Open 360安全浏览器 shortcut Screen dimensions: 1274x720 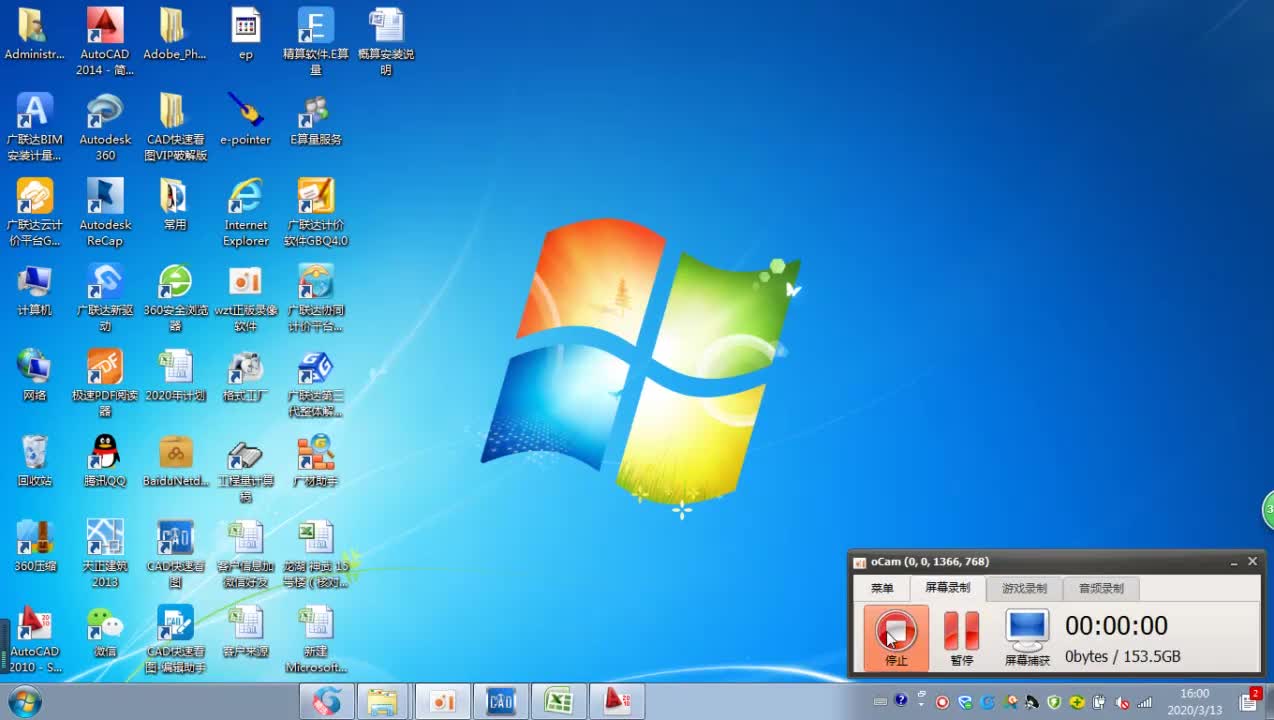click(x=175, y=297)
